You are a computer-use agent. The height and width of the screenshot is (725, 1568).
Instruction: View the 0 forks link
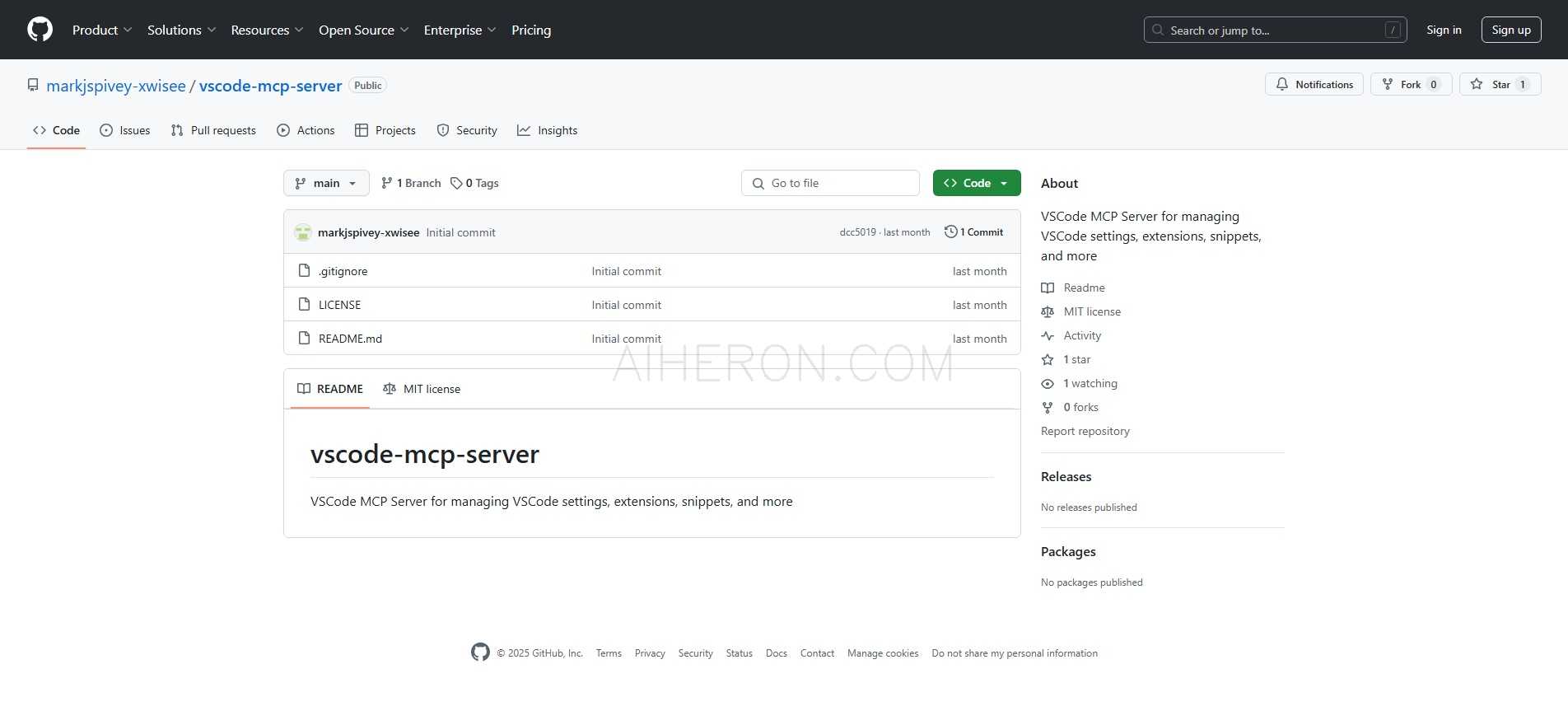pos(1070,407)
